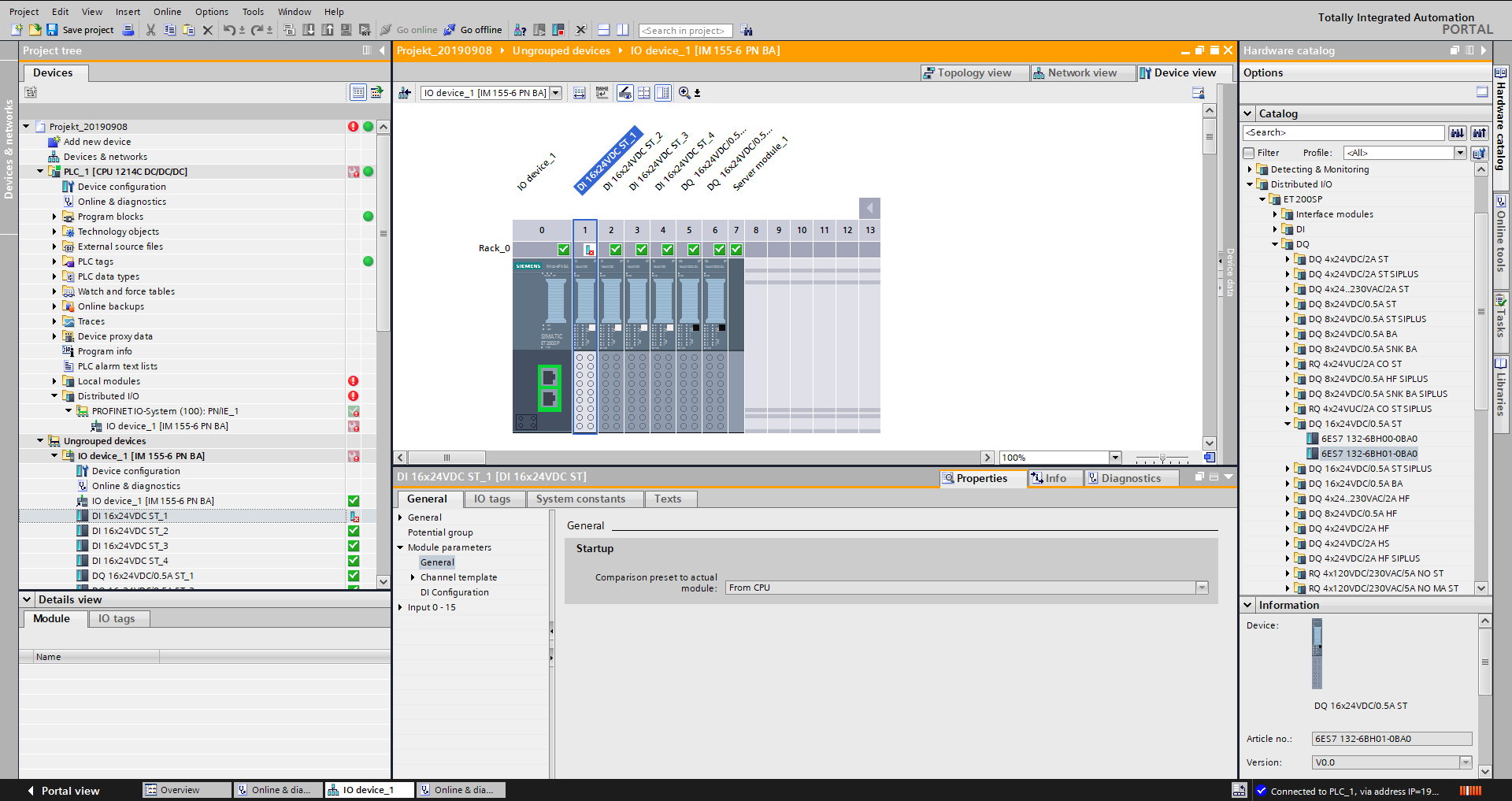Switch to the Network view tab
The image size is (1512, 801).
[1082, 72]
